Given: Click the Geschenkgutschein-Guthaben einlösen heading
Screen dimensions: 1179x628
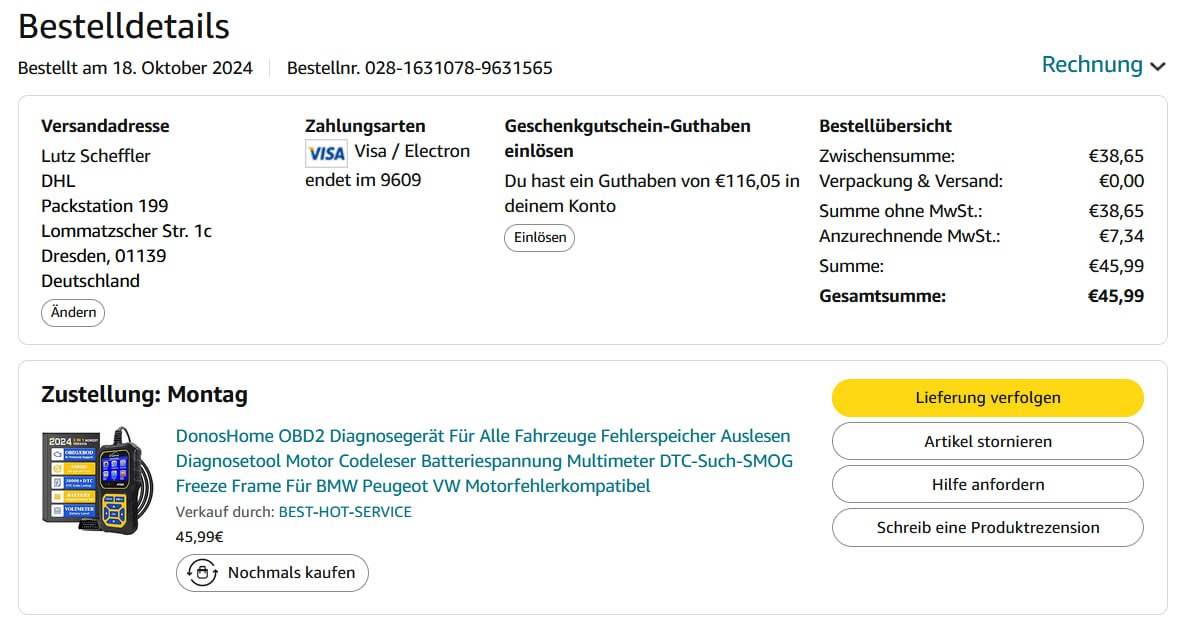Looking at the screenshot, I should pos(627,138).
